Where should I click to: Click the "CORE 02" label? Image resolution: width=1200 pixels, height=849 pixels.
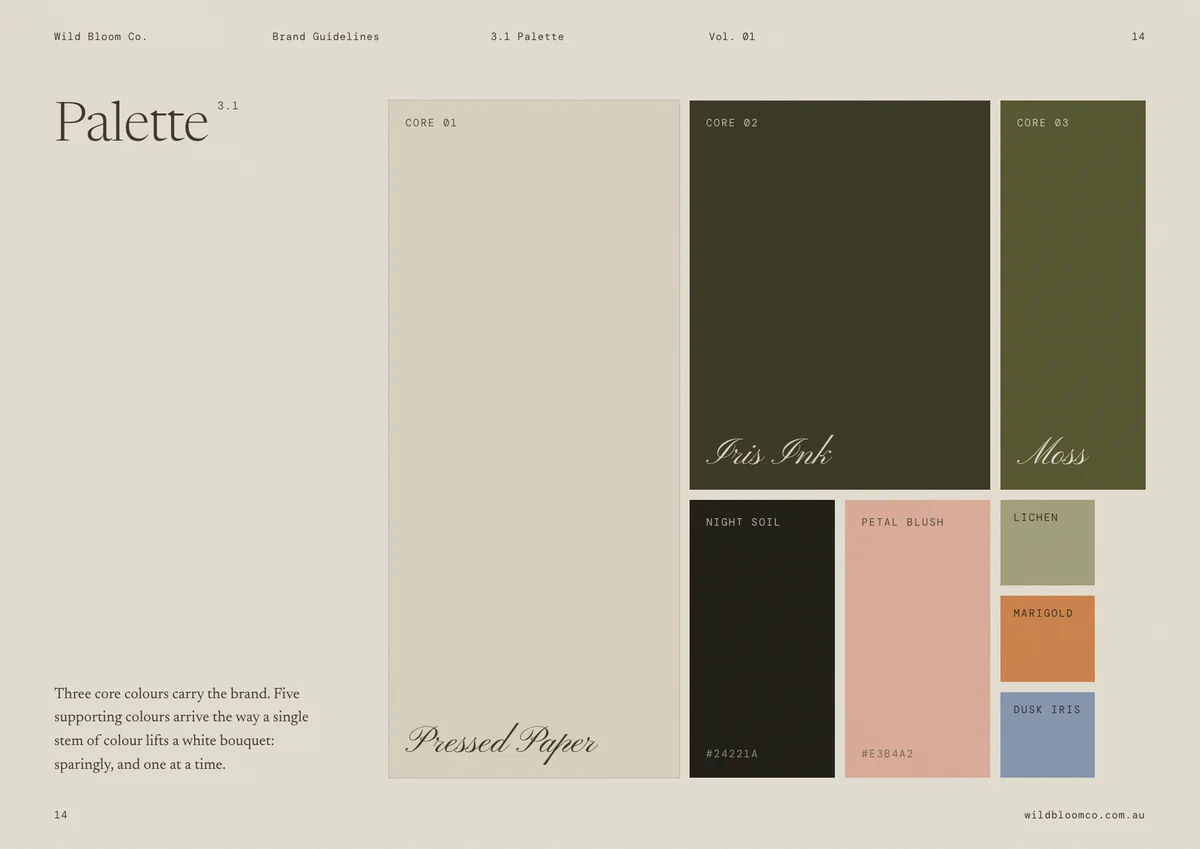[x=732, y=123]
